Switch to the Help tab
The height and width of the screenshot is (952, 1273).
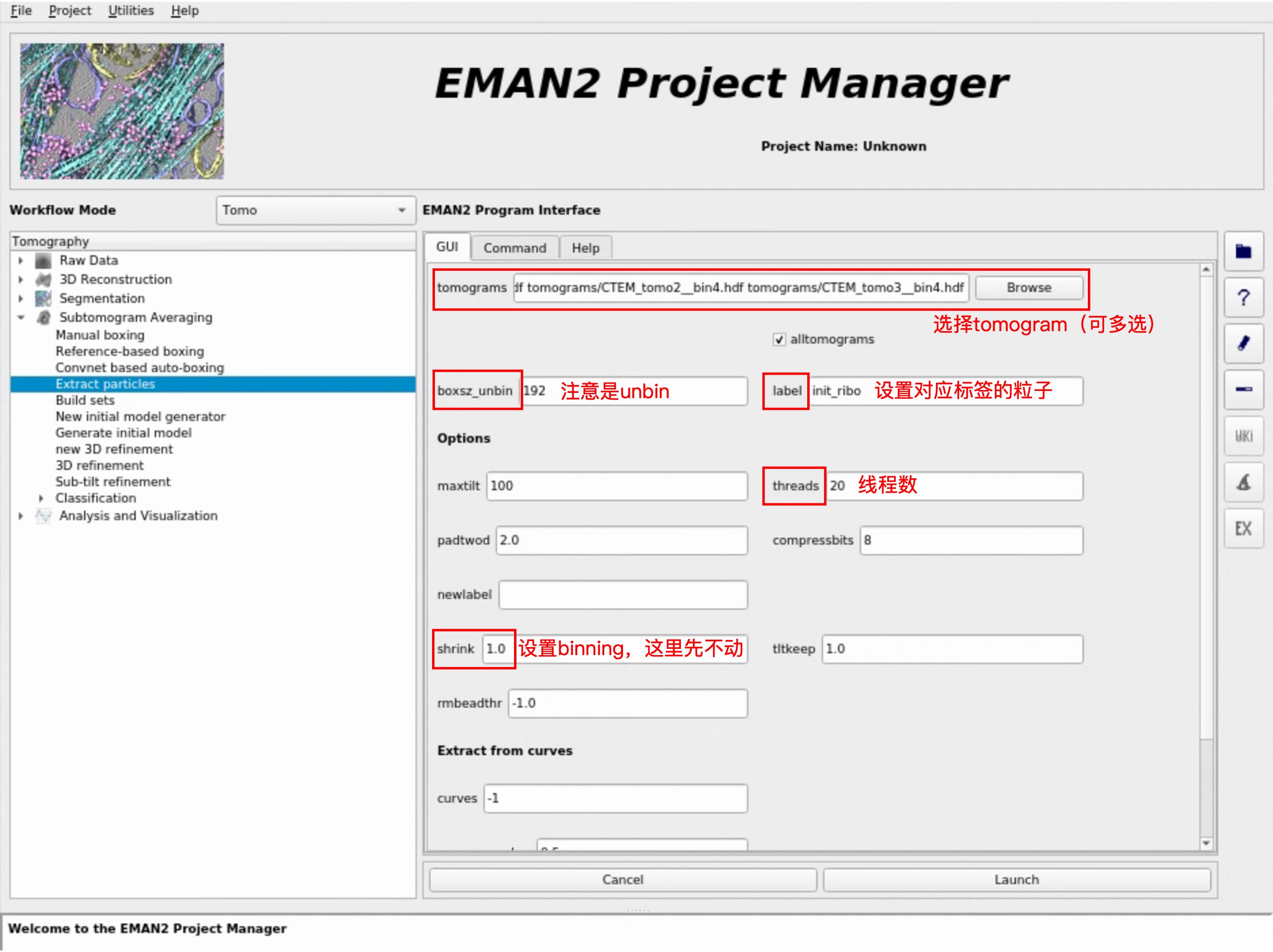point(585,248)
